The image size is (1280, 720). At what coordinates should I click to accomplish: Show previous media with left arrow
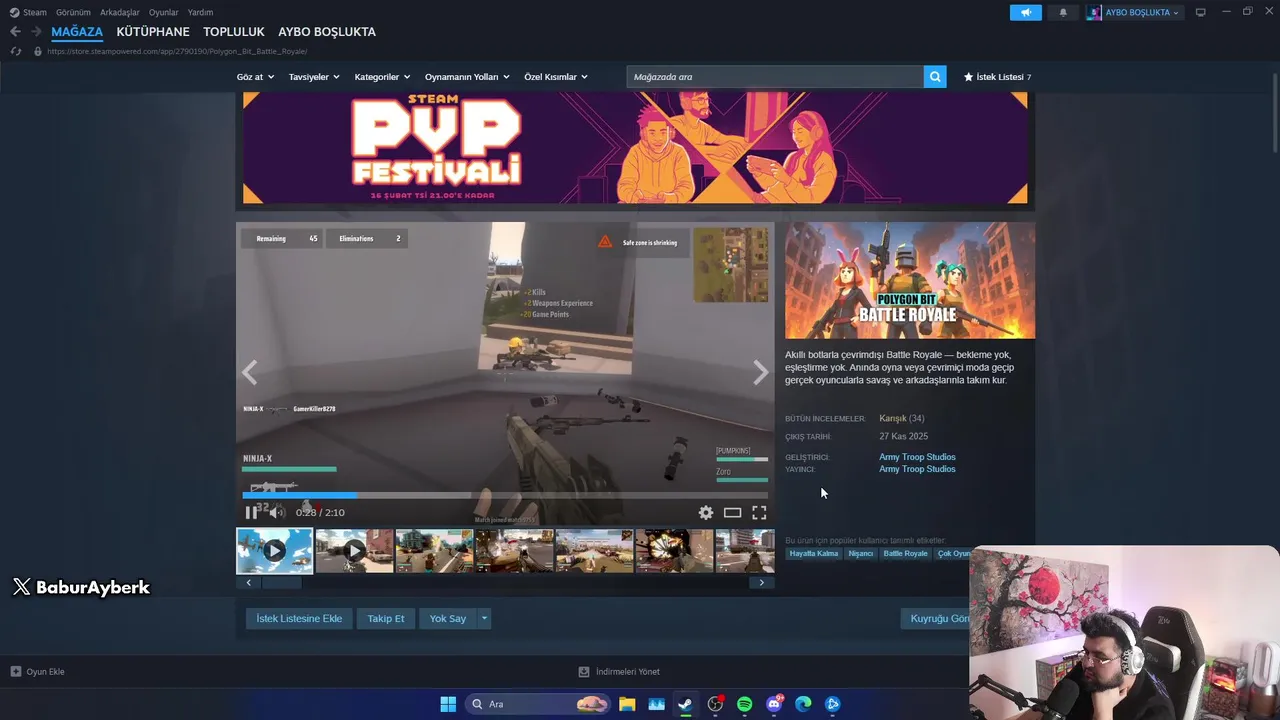pyautogui.click(x=249, y=373)
